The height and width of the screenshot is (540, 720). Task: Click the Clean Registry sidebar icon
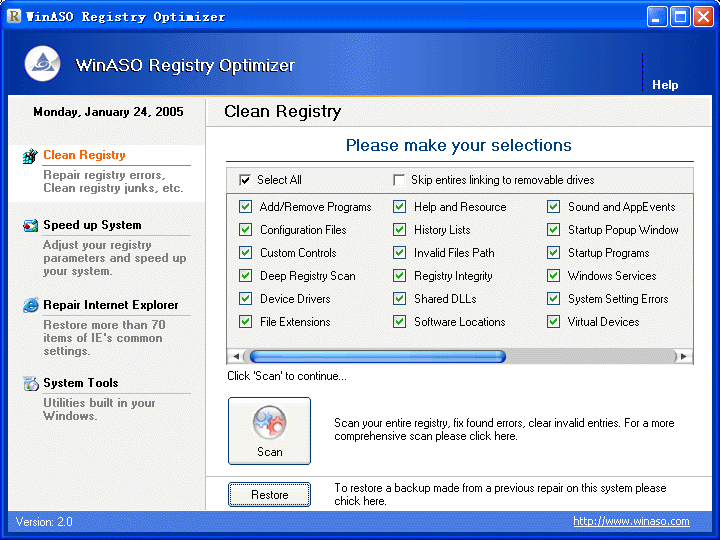(30, 156)
